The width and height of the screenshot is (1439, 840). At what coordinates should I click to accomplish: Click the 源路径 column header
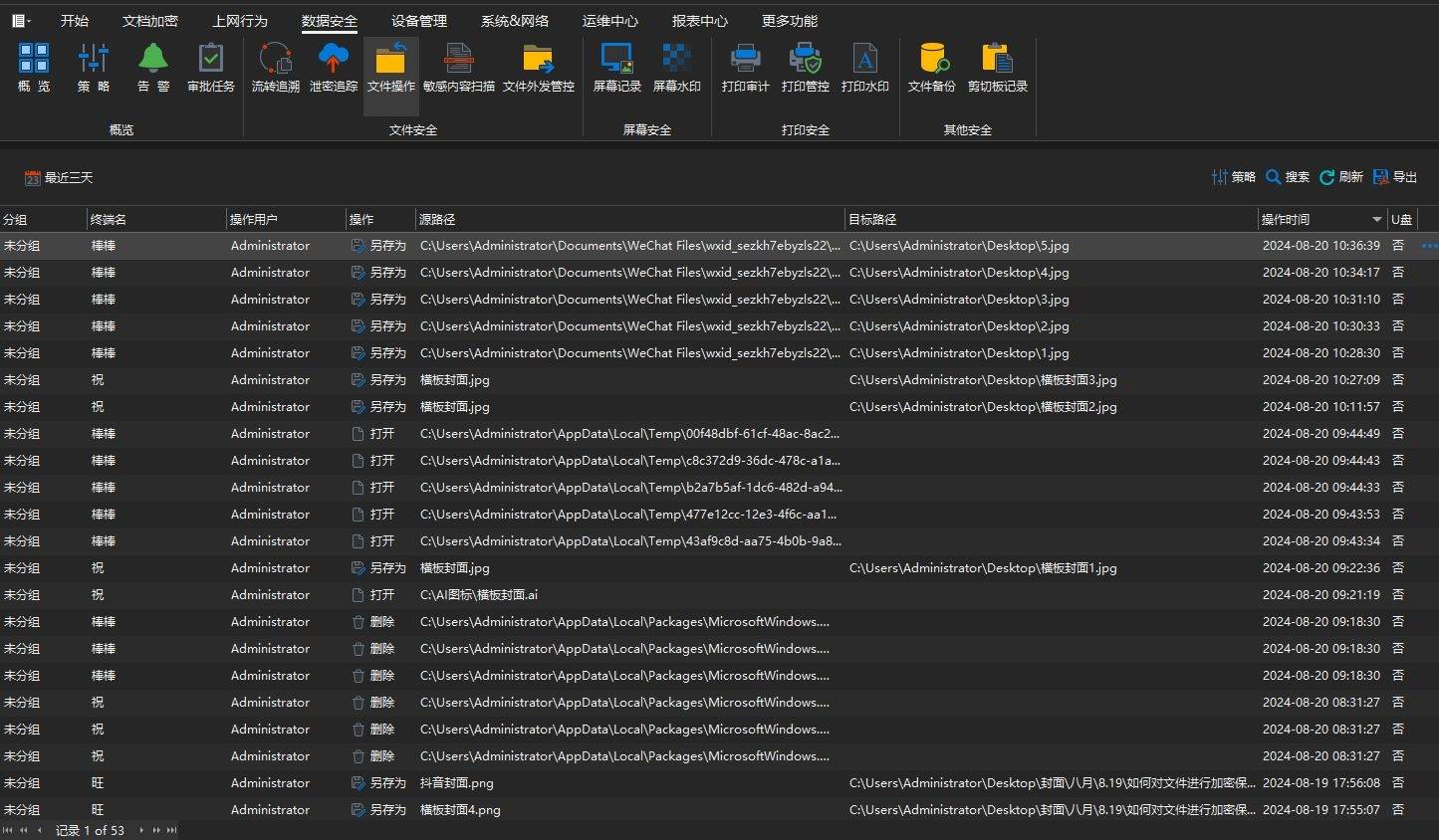pos(629,219)
